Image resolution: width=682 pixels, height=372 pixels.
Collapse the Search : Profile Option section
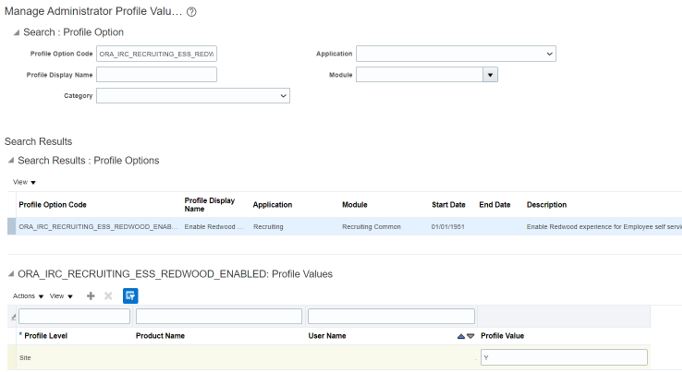(17, 32)
